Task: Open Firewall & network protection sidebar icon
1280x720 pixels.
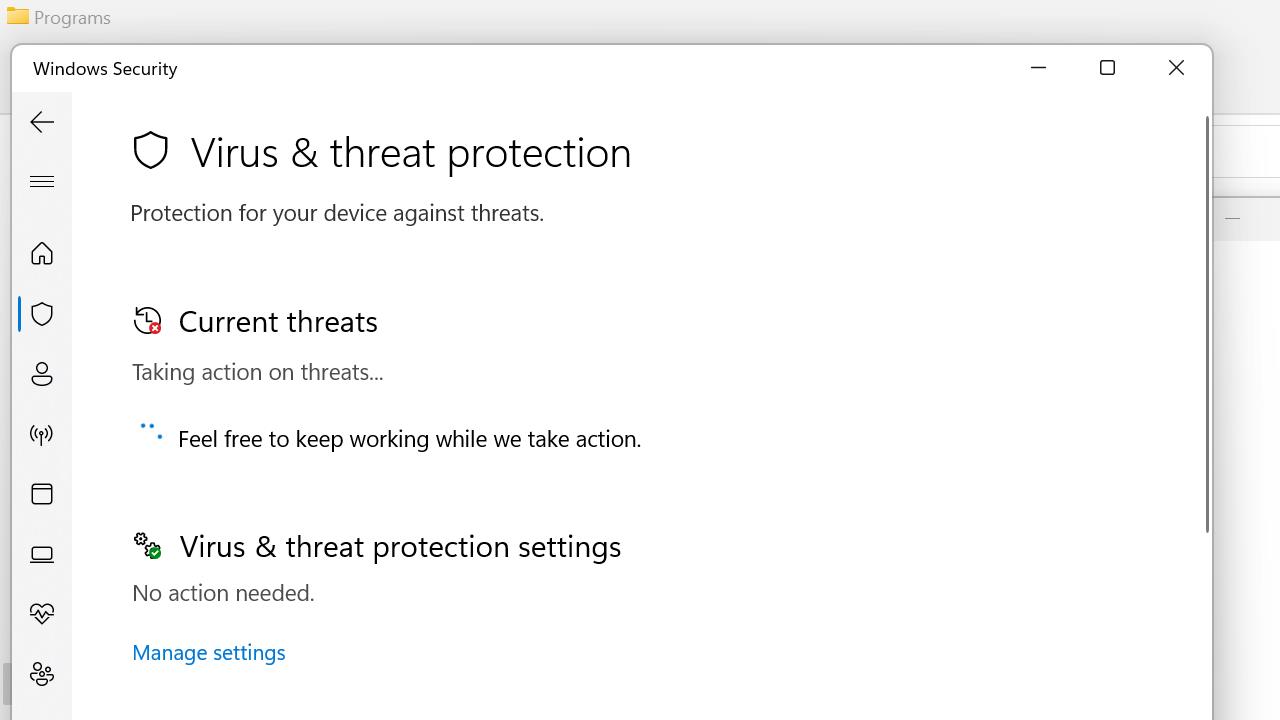Action: point(42,434)
